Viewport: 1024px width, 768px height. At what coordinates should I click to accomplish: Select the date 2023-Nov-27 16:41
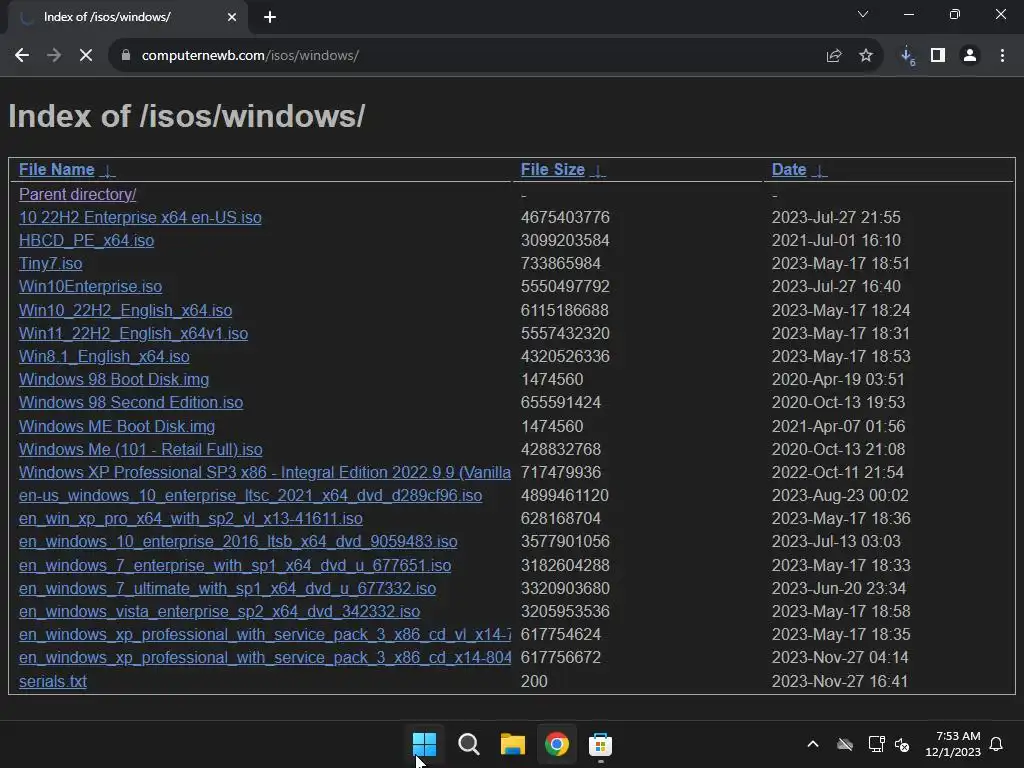pos(840,682)
